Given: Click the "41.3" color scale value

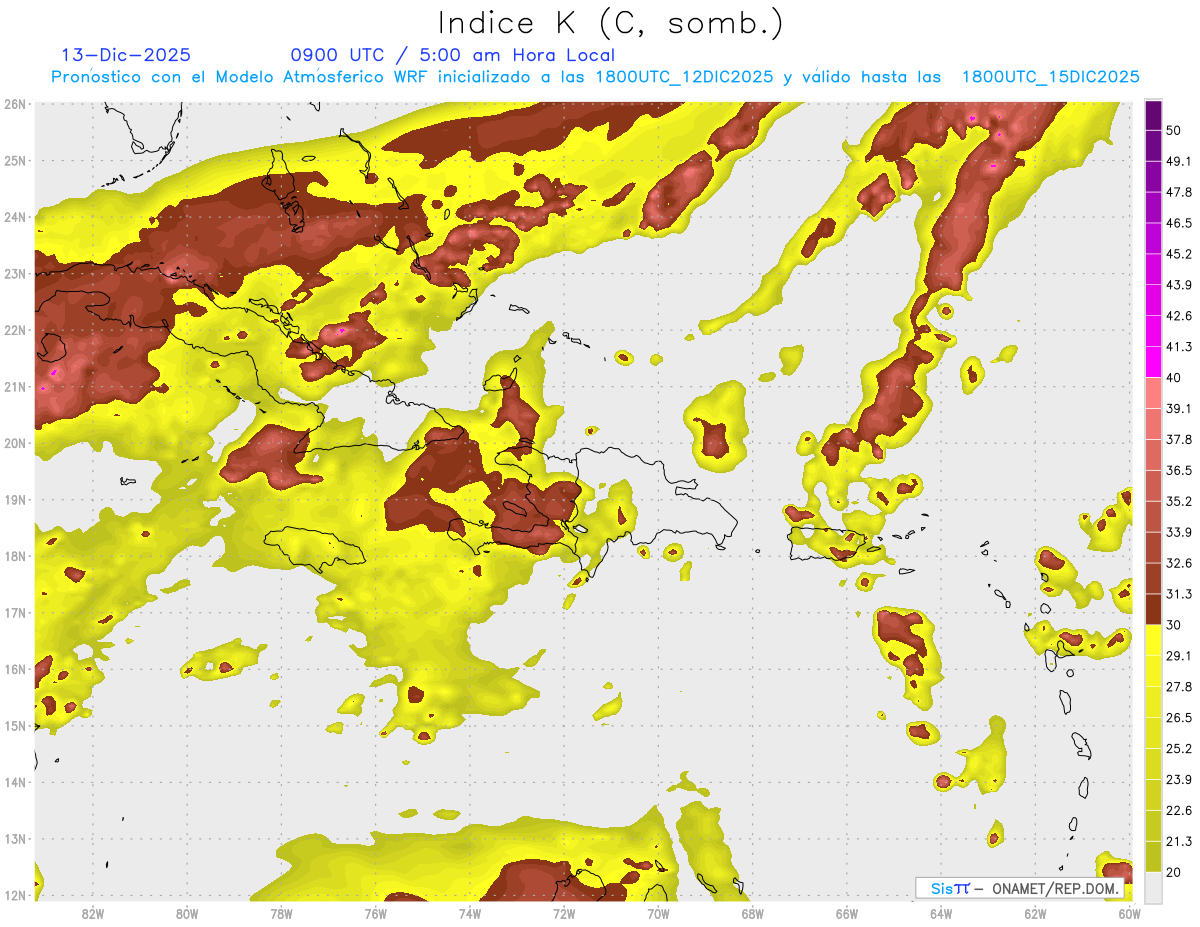Looking at the screenshot, I should (1179, 347).
